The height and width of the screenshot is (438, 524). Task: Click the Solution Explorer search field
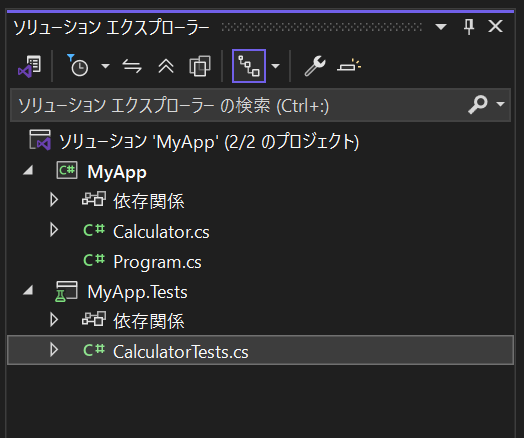[260, 105]
